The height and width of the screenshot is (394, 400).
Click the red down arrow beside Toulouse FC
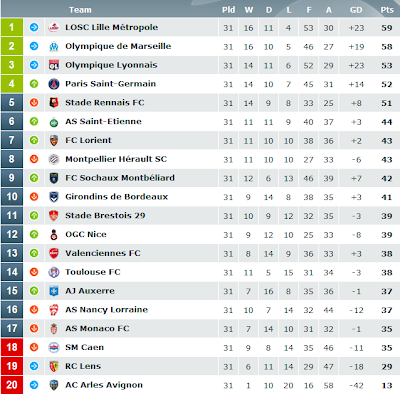(x=34, y=272)
